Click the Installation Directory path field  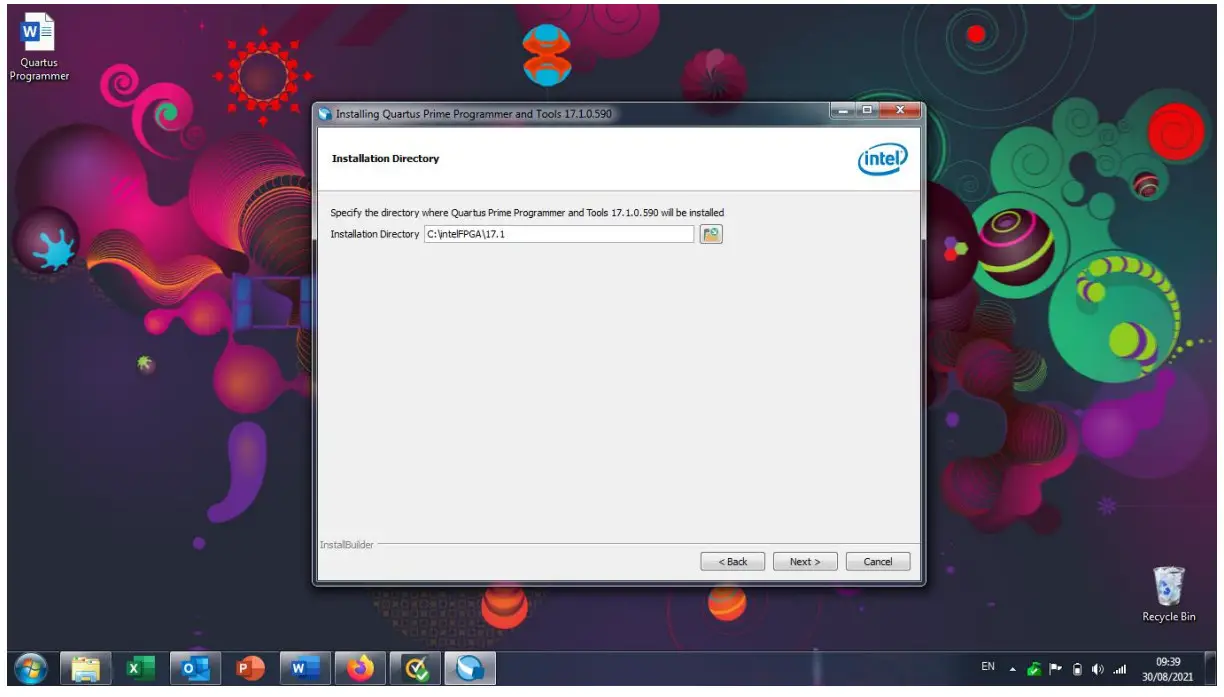tap(559, 234)
